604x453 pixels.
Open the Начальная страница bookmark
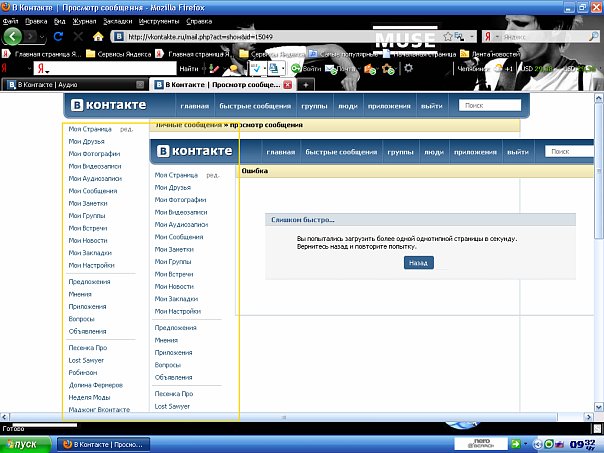click(419, 54)
